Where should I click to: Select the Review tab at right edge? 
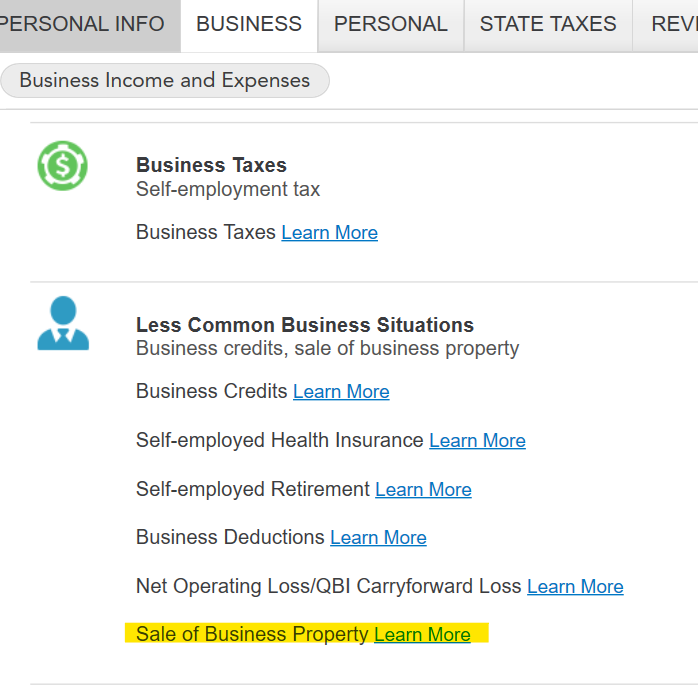tap(672, 24)
